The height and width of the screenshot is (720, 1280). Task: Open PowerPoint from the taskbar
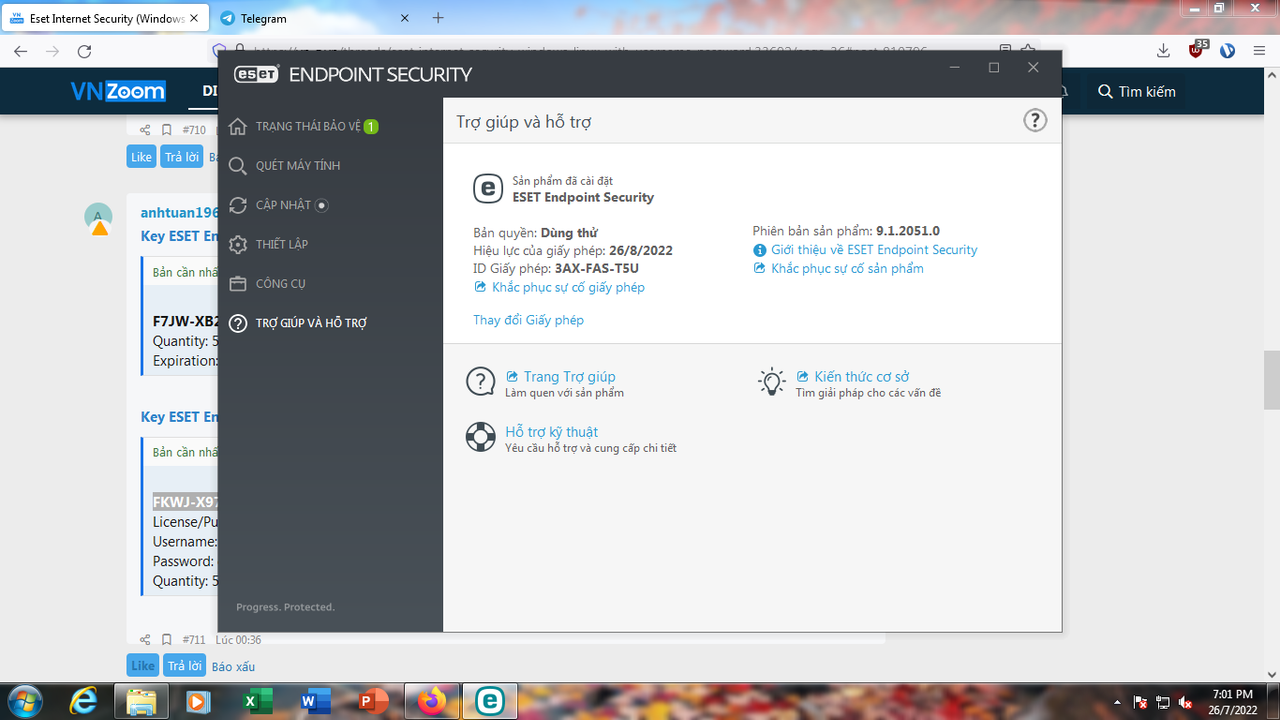click(372, 701)
